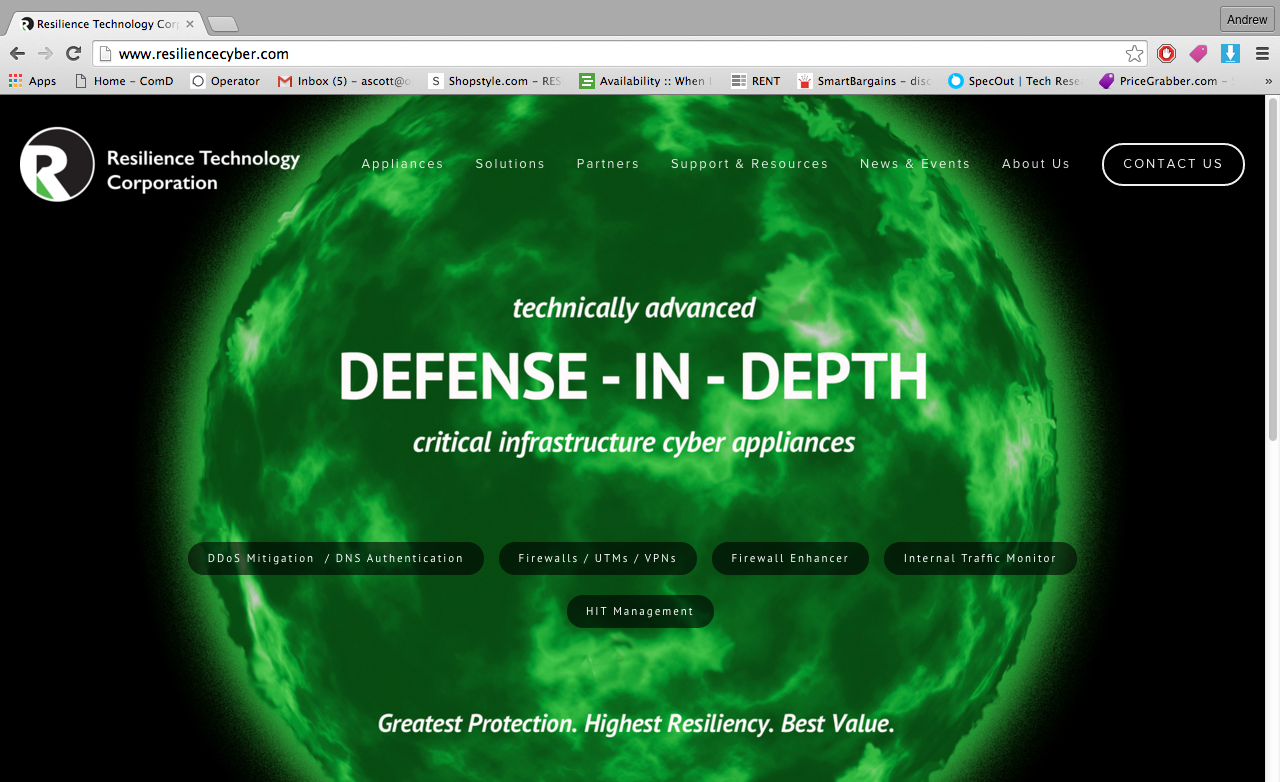Open the SpecOut Tech bookmark
The width and height of the screenshot is (1280, 782).
click(1015, 81)
